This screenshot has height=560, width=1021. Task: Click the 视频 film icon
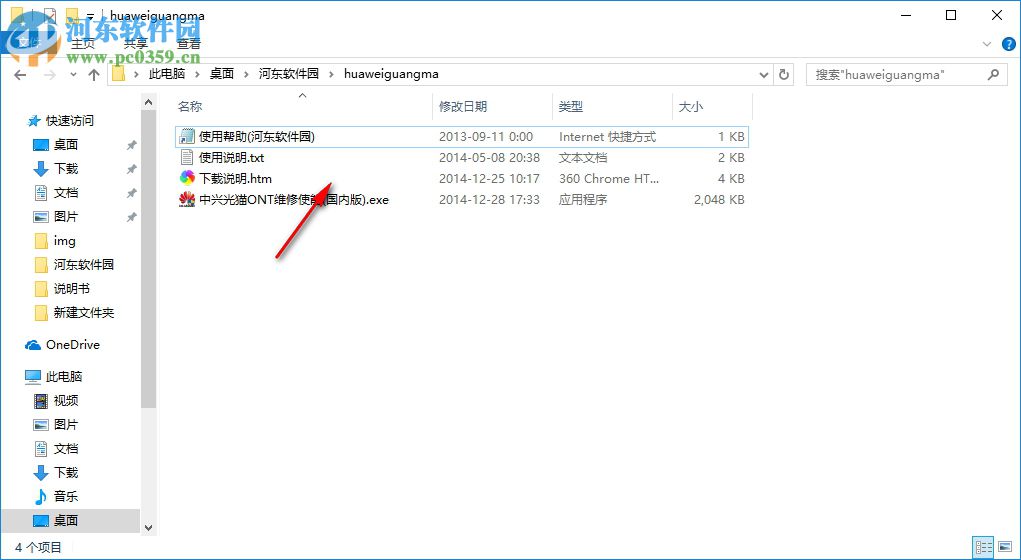pyautogui.click(x=41, y=400)
